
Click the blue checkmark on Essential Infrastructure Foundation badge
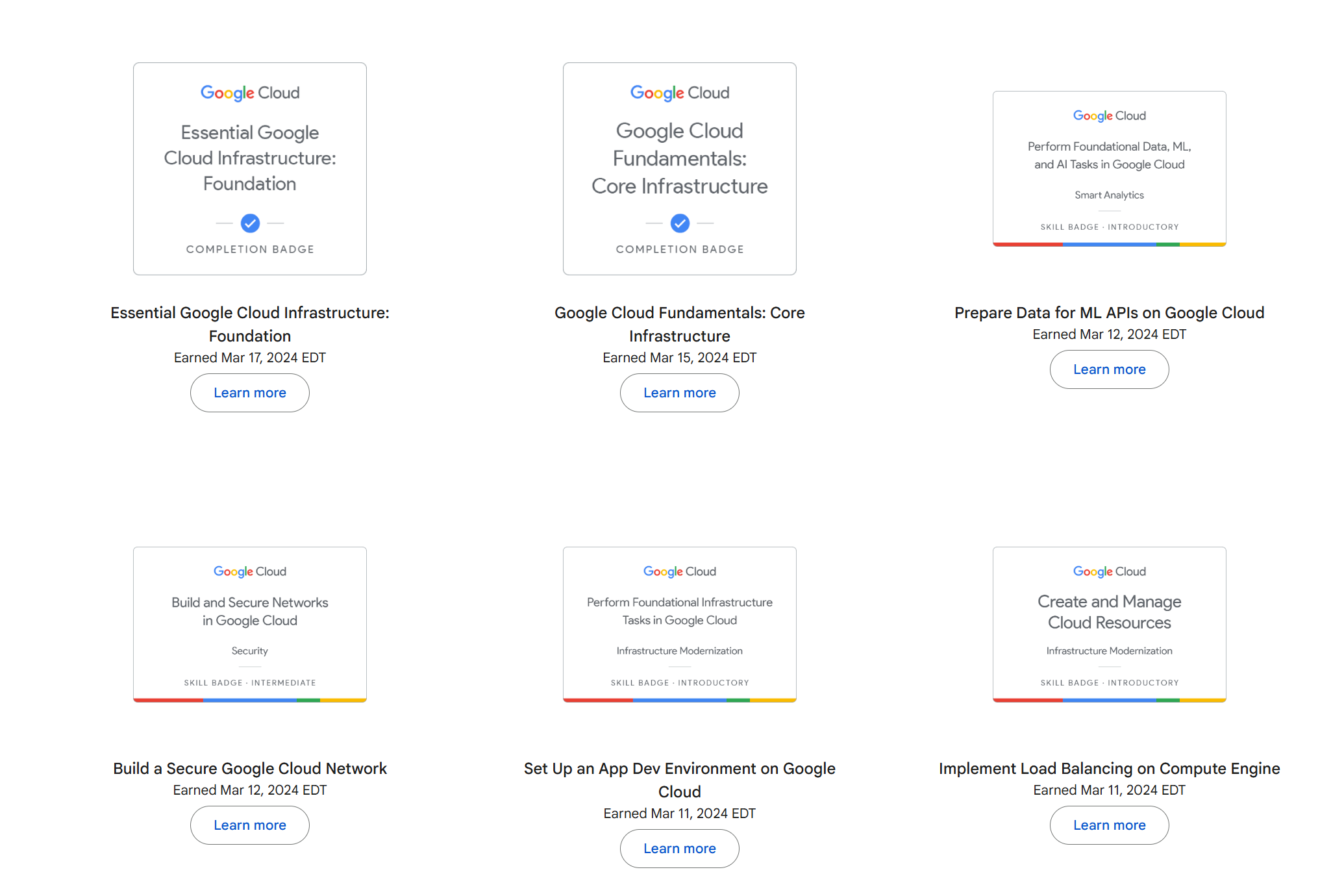250,223
